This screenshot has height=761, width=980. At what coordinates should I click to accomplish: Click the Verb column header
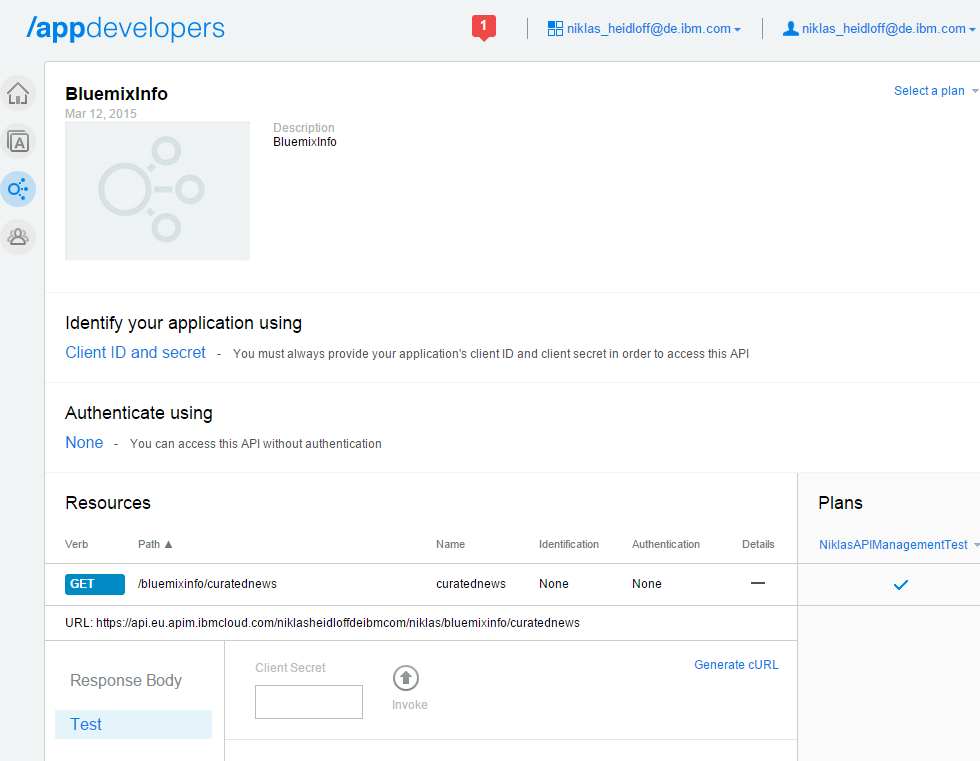(x=77, y=544)
